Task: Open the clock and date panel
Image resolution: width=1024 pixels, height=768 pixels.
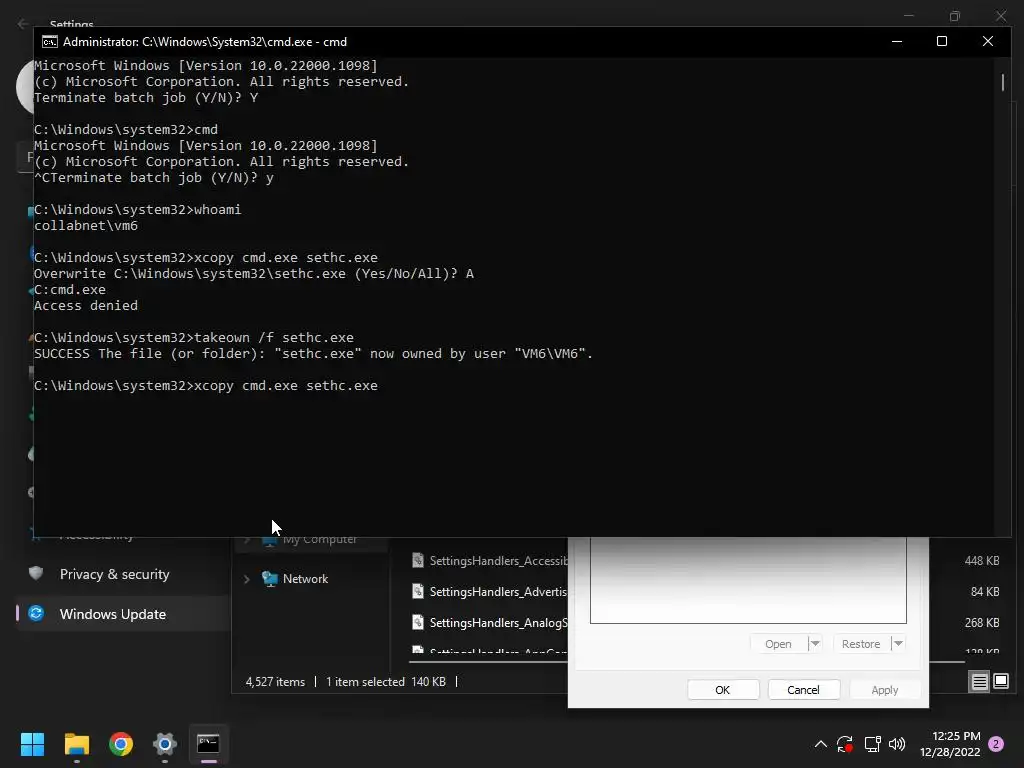Action: [950, 744]
